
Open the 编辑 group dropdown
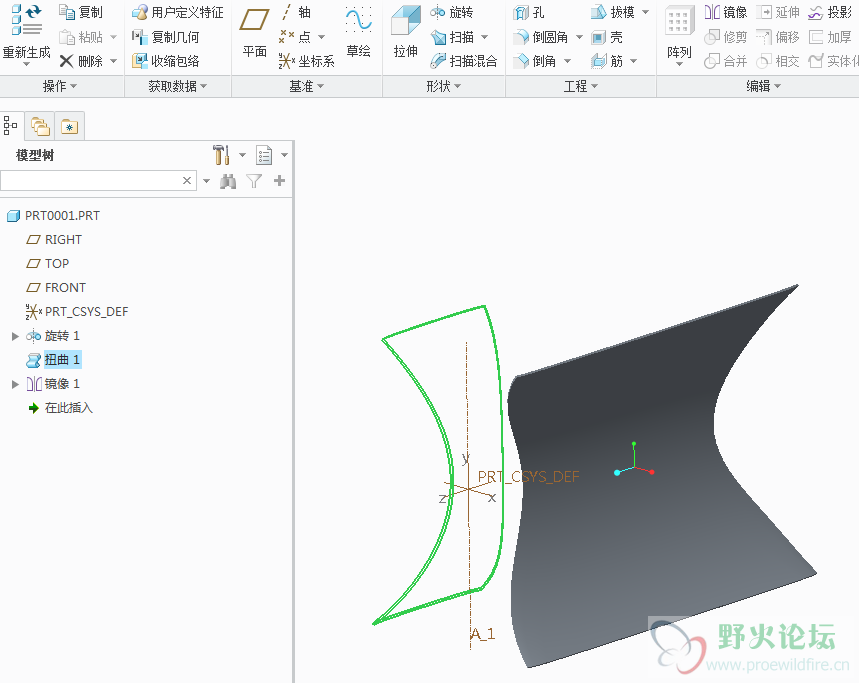click(x=764, y=86)
